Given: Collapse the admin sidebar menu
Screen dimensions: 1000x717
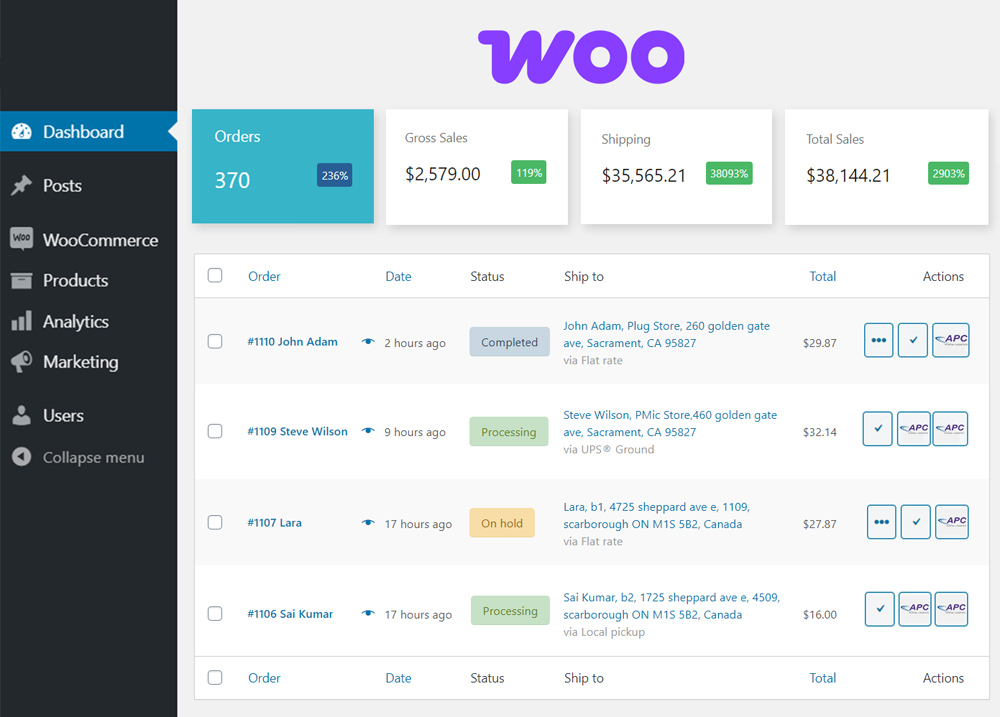Looking at the screenshot, I should (x=80, y=457).
